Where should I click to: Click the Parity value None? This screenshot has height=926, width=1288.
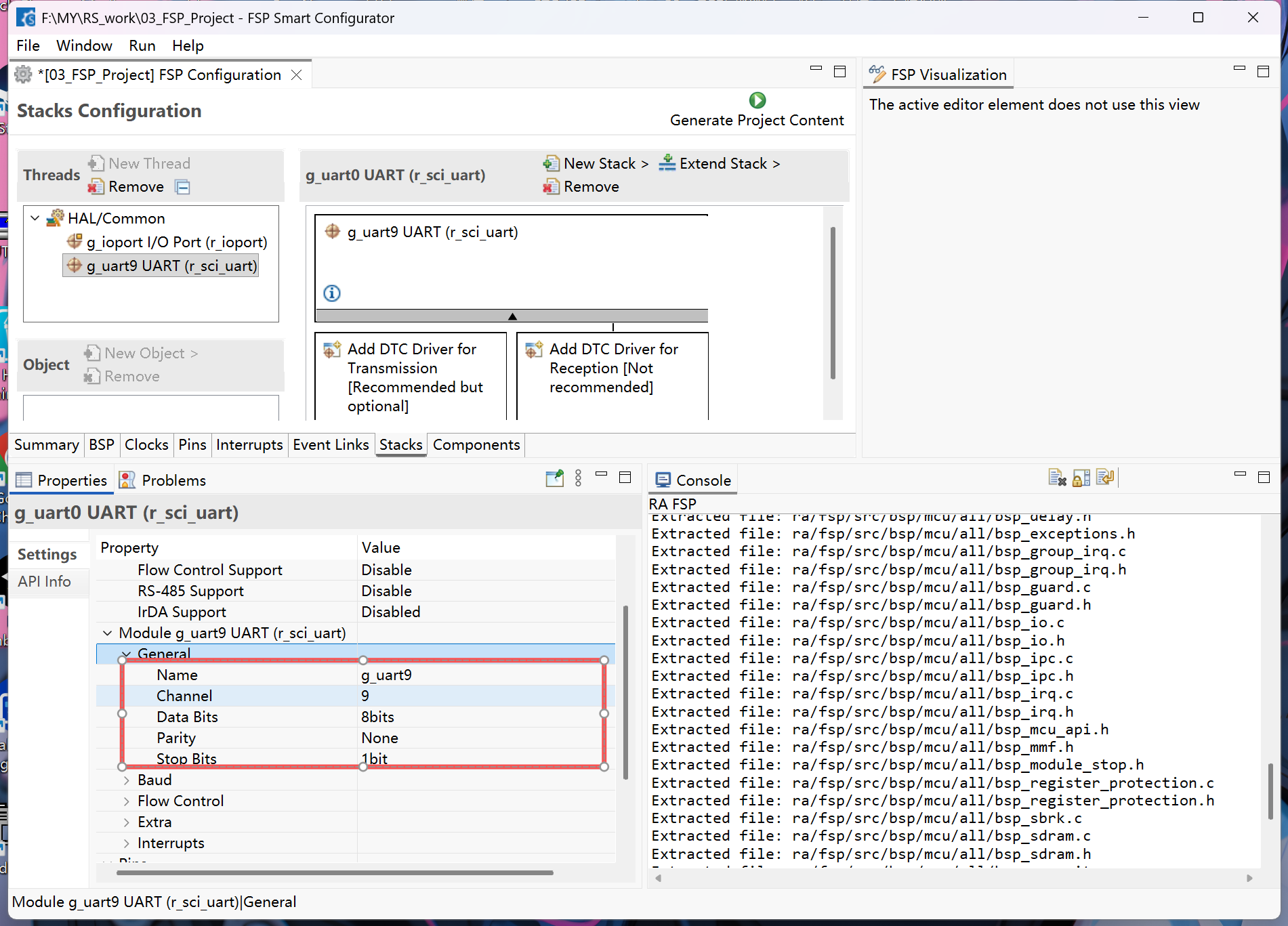pyautogui.click(x=486, y=738)
